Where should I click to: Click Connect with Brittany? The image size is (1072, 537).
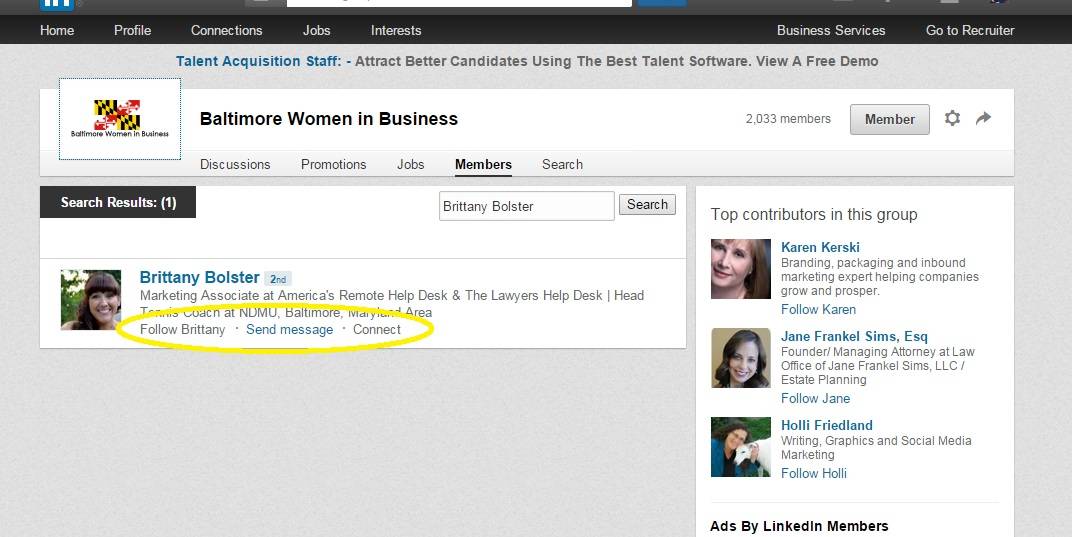tap(377, 329)
